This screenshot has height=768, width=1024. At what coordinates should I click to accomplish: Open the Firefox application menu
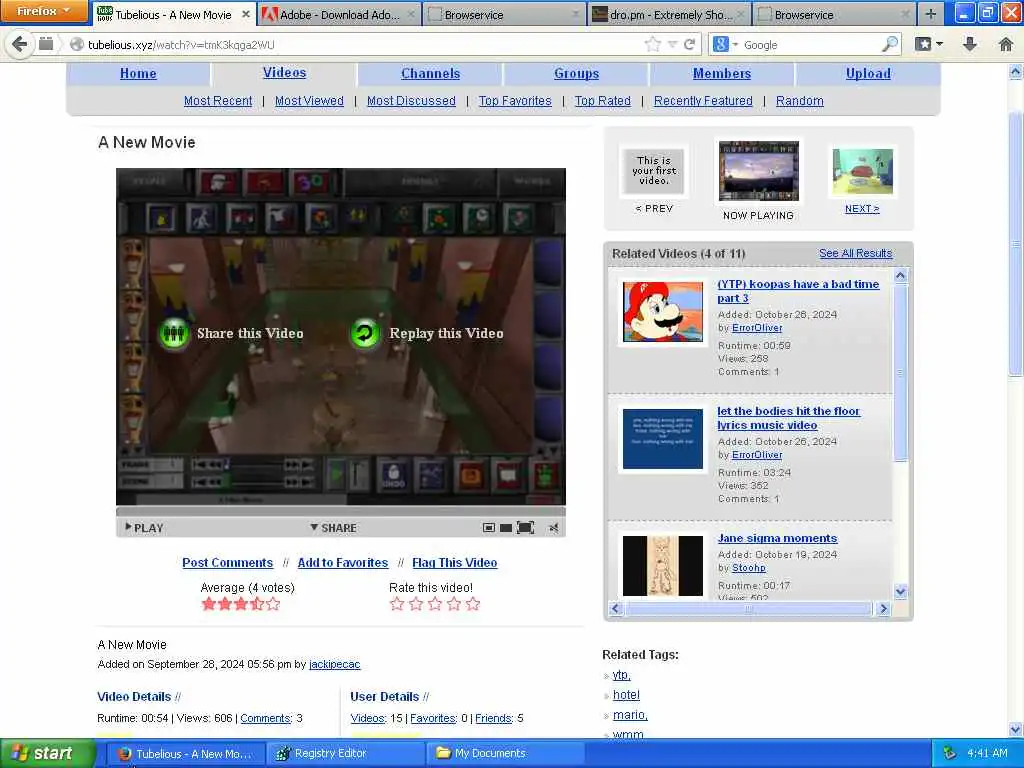coord(44,11)
